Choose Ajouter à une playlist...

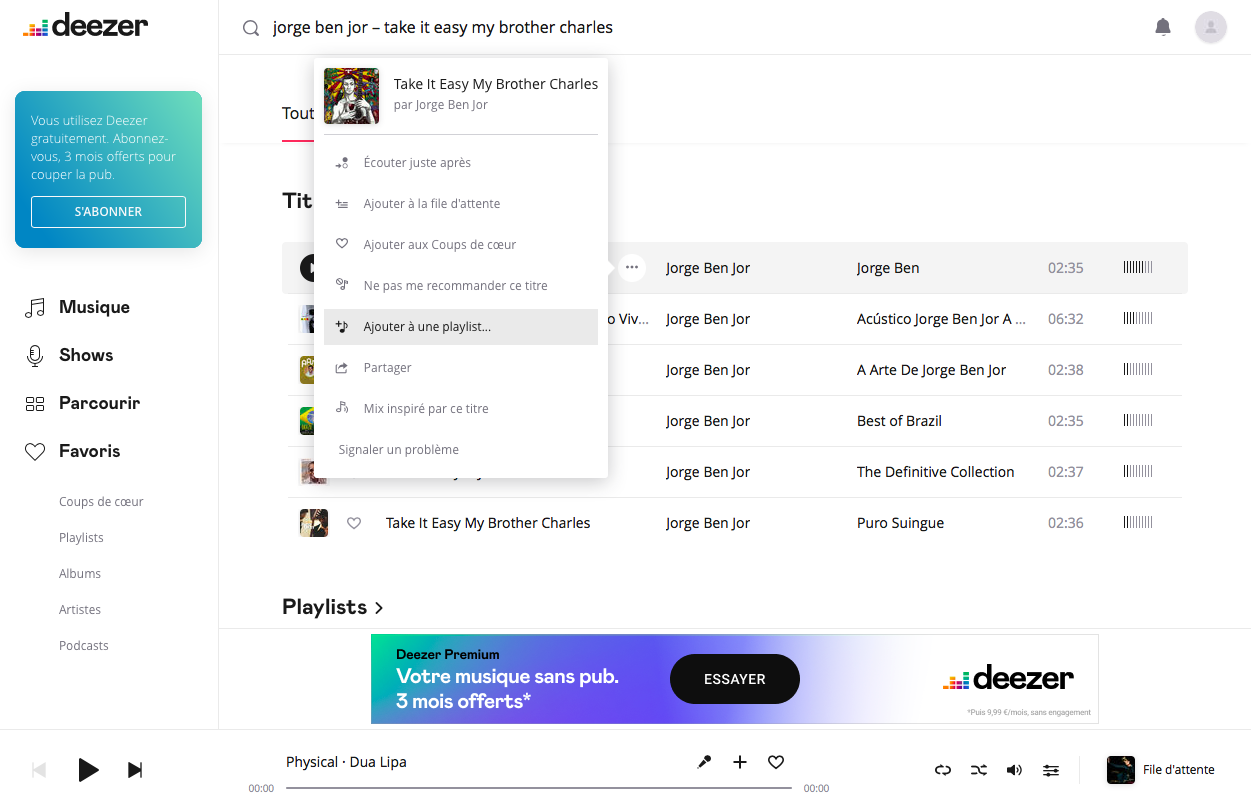pyautogui.click(x=461, y=327)
